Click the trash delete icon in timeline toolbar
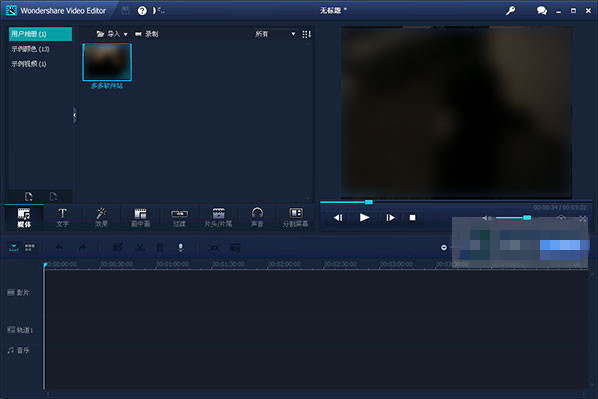Screen dimensions: 598x399 tap(160, 248)
